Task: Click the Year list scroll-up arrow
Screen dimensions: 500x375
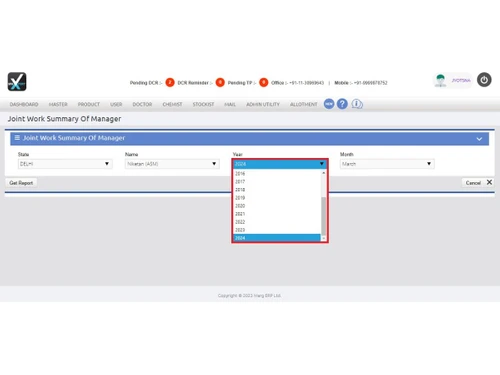Action: [x=323, y=173]
